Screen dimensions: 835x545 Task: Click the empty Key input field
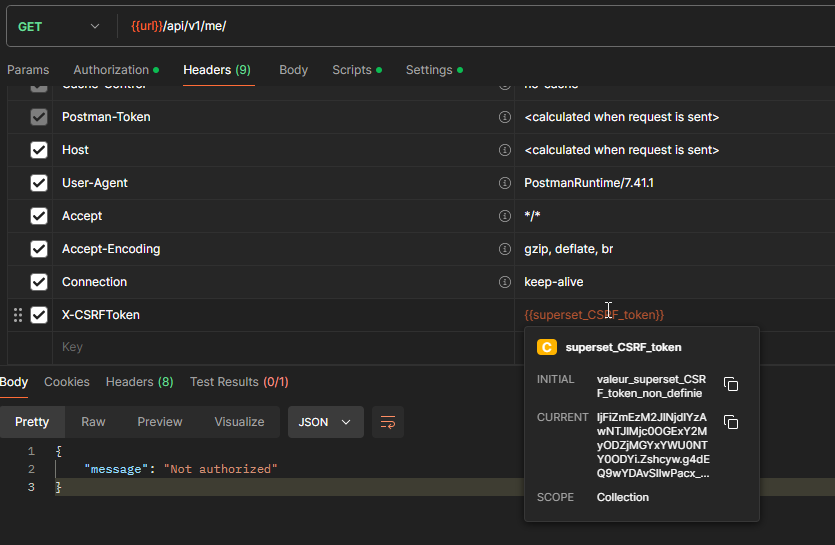283,347
